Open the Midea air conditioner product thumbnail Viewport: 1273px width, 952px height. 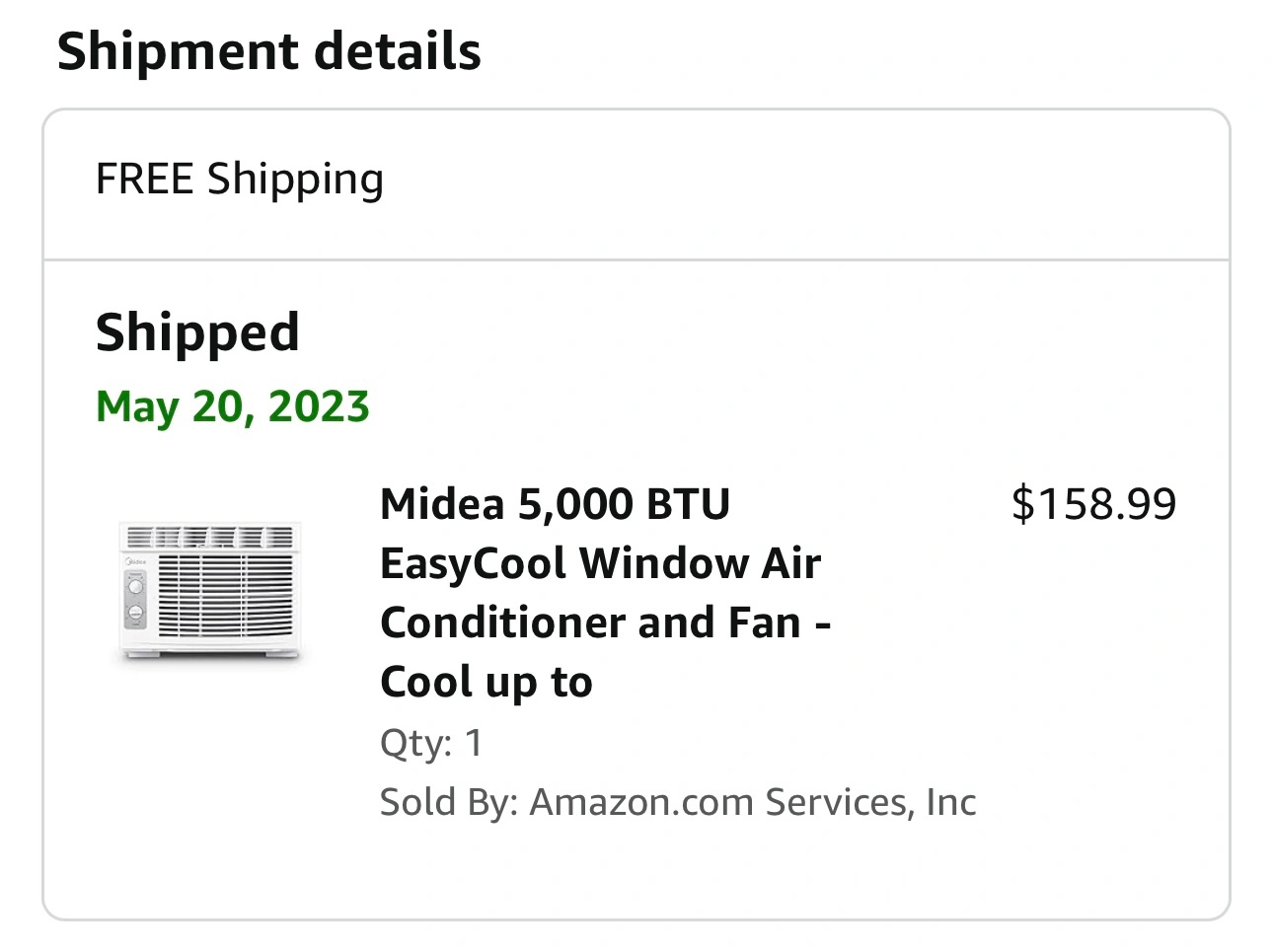click(x=210, y=592)
